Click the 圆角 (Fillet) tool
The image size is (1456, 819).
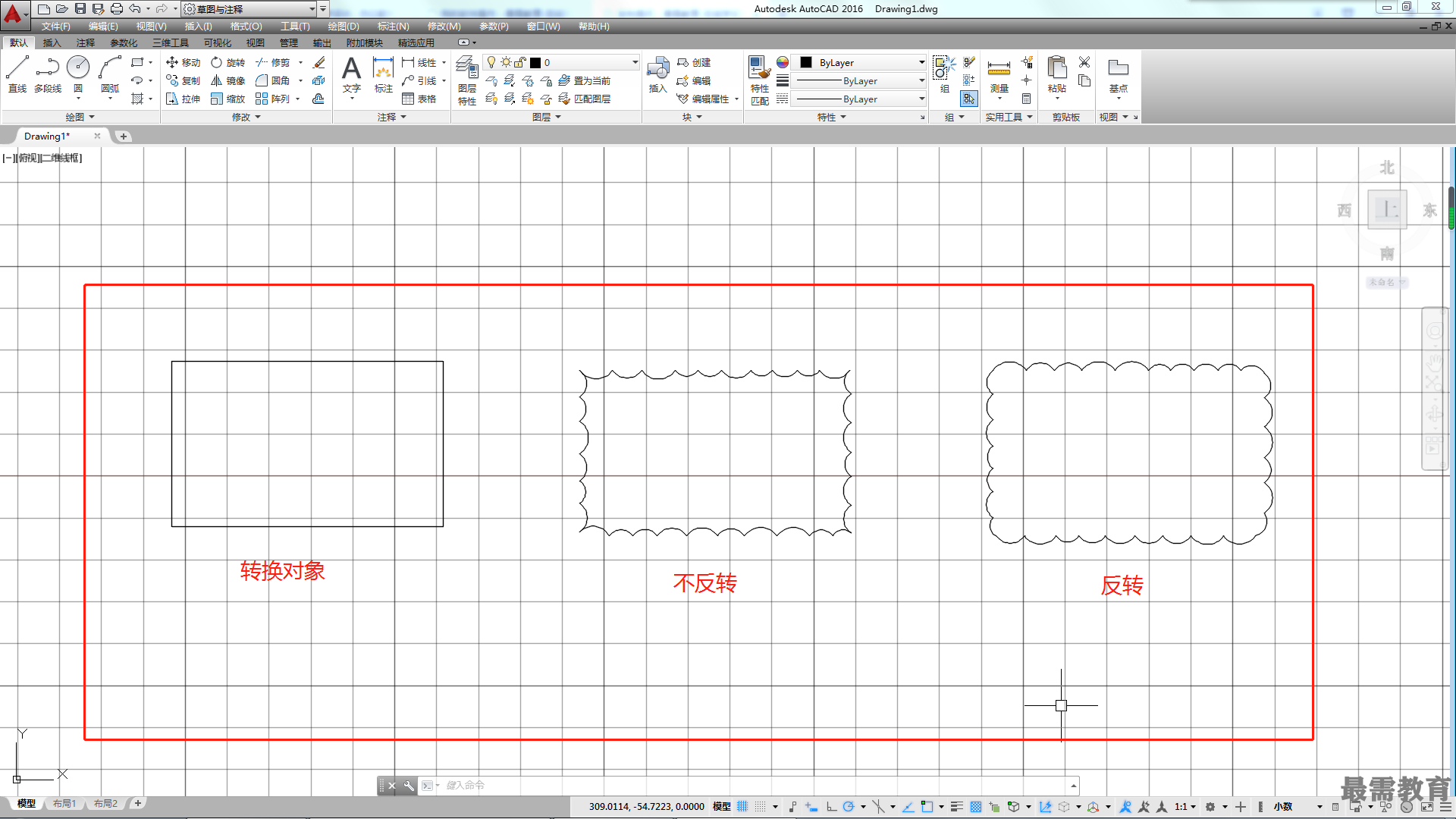coord(273,80)
